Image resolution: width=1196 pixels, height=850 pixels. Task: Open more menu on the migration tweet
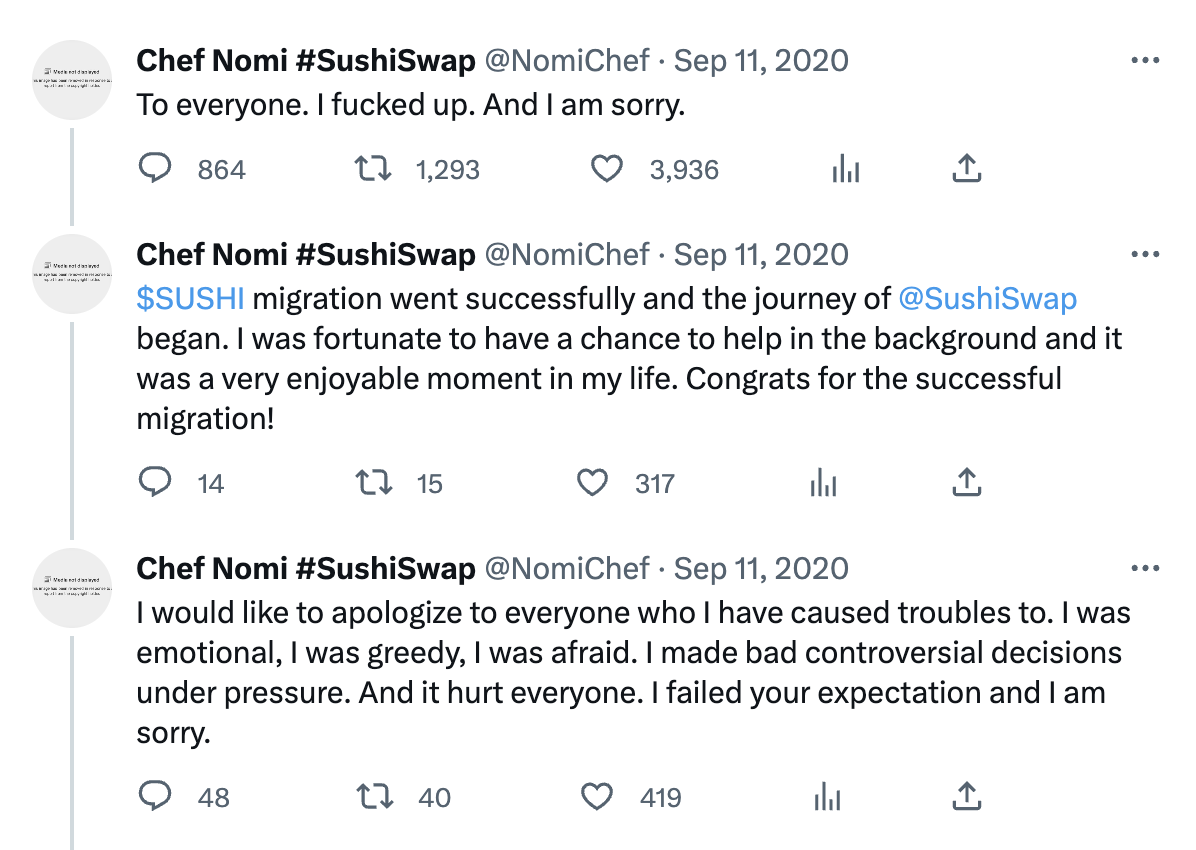(1144, 255)
